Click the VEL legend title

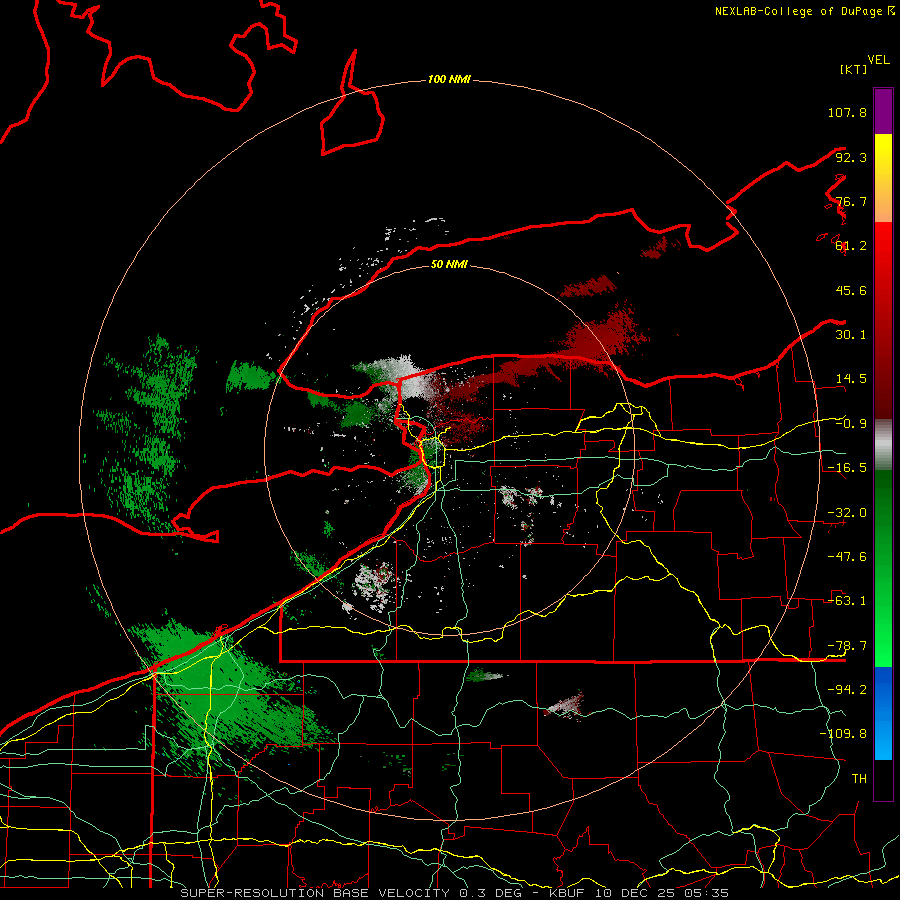[x=878, y=60]
